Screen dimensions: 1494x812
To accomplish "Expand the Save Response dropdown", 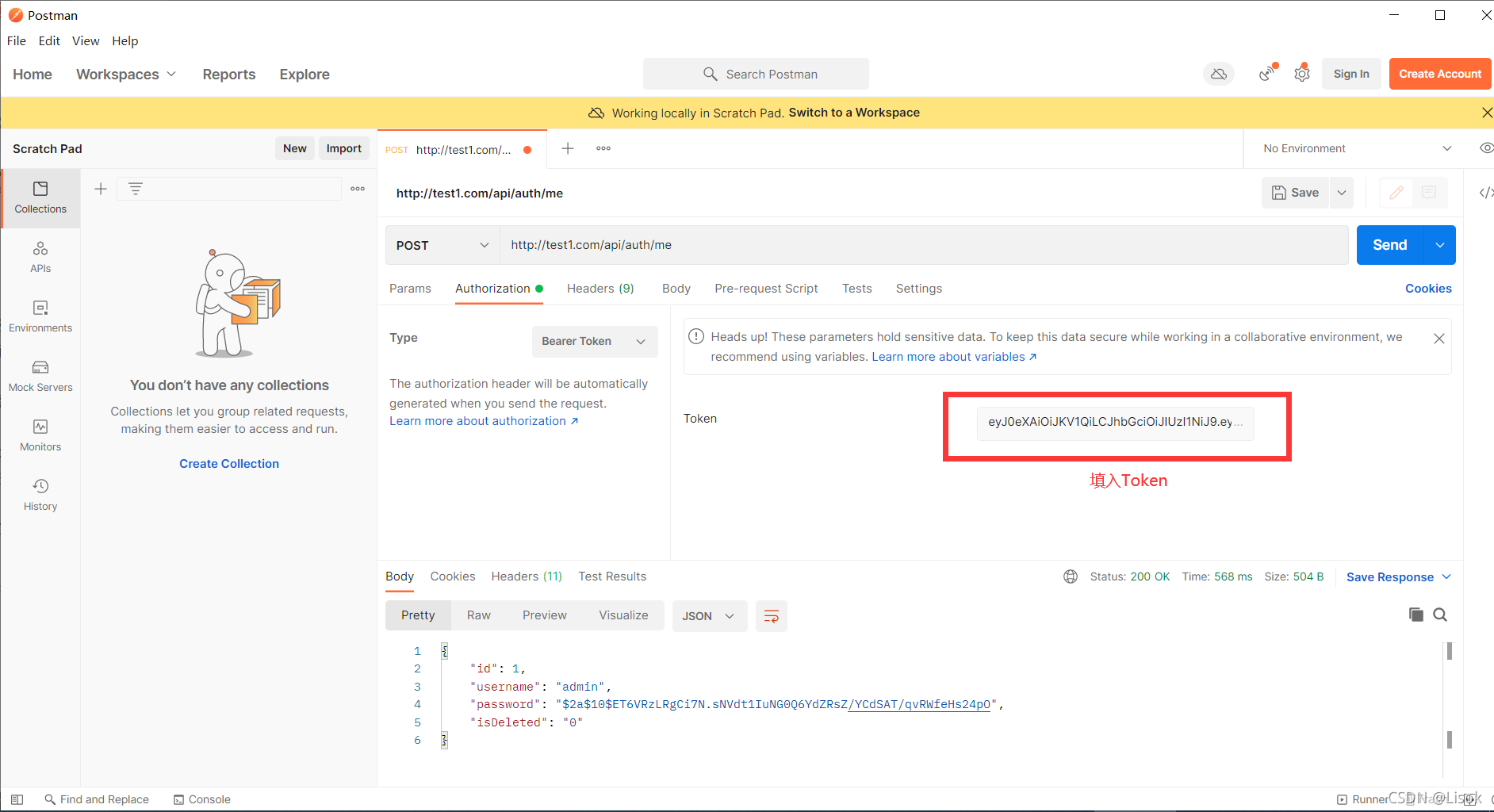I will [1399, 577].
